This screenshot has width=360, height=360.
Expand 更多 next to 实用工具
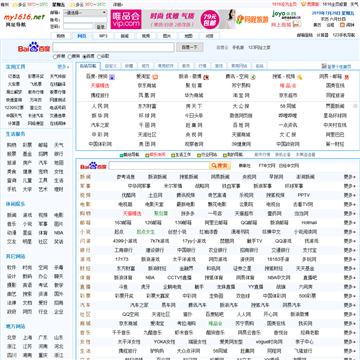coord(63,67)
